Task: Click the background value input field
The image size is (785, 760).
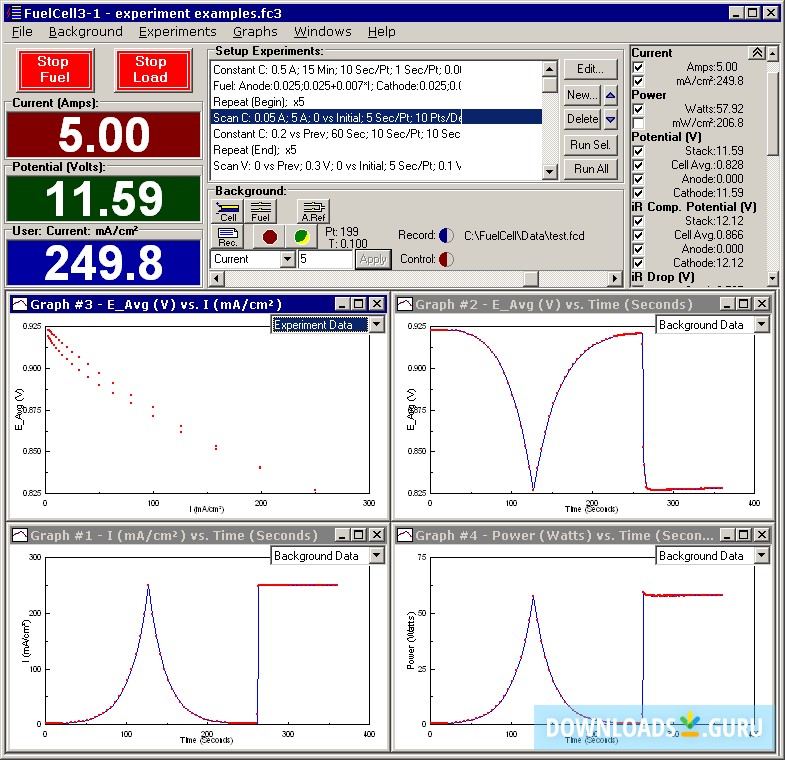Action: (x=325, y=259)
